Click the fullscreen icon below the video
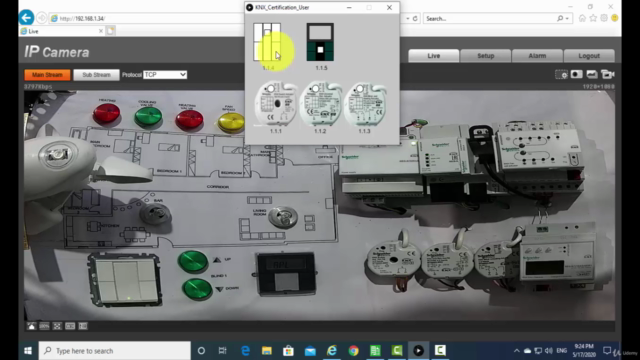The image size is (640, 360). click(x=57, y=326)
